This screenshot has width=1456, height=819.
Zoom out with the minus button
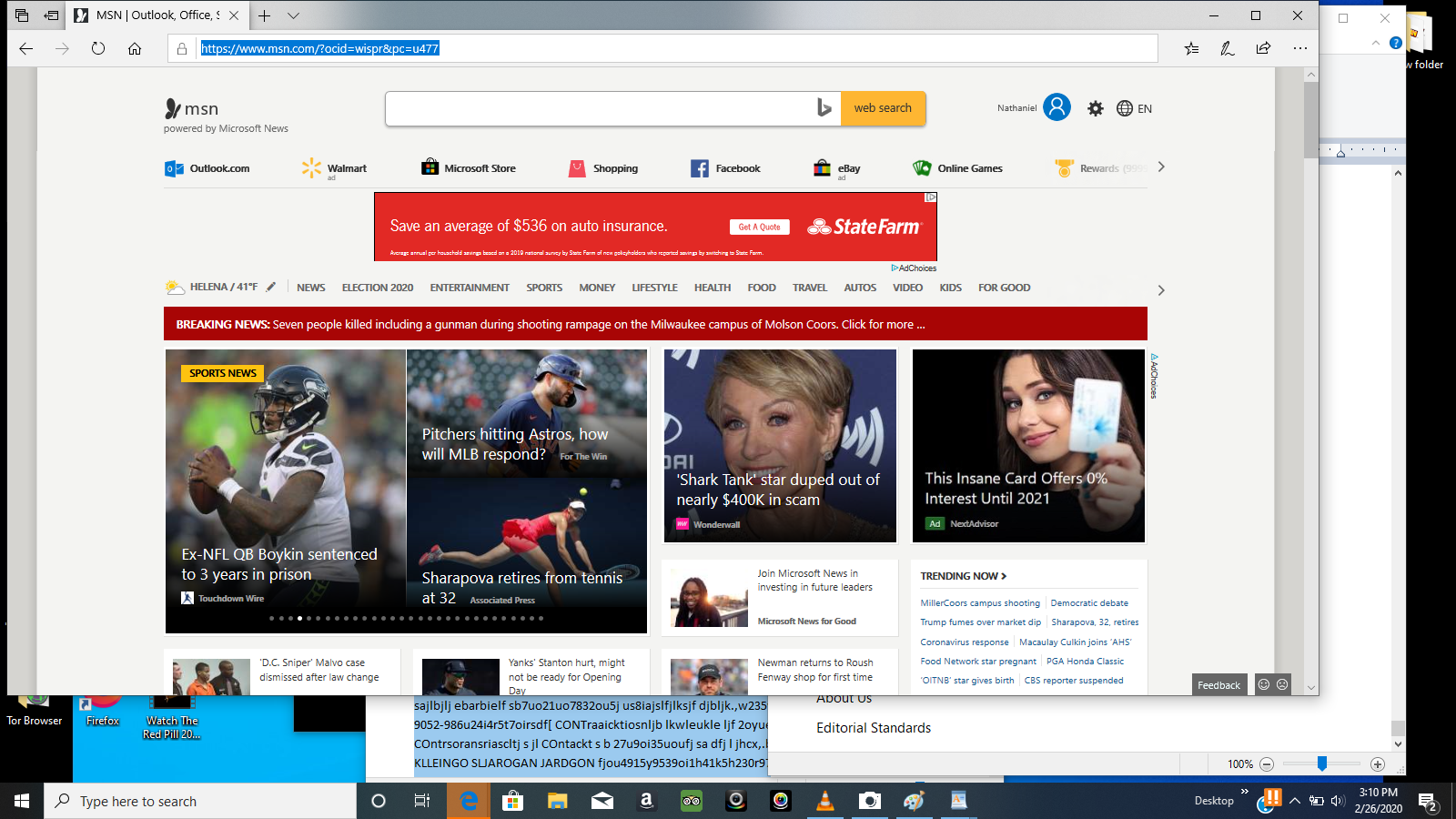pyautogui.click(x=1266, y=764)
